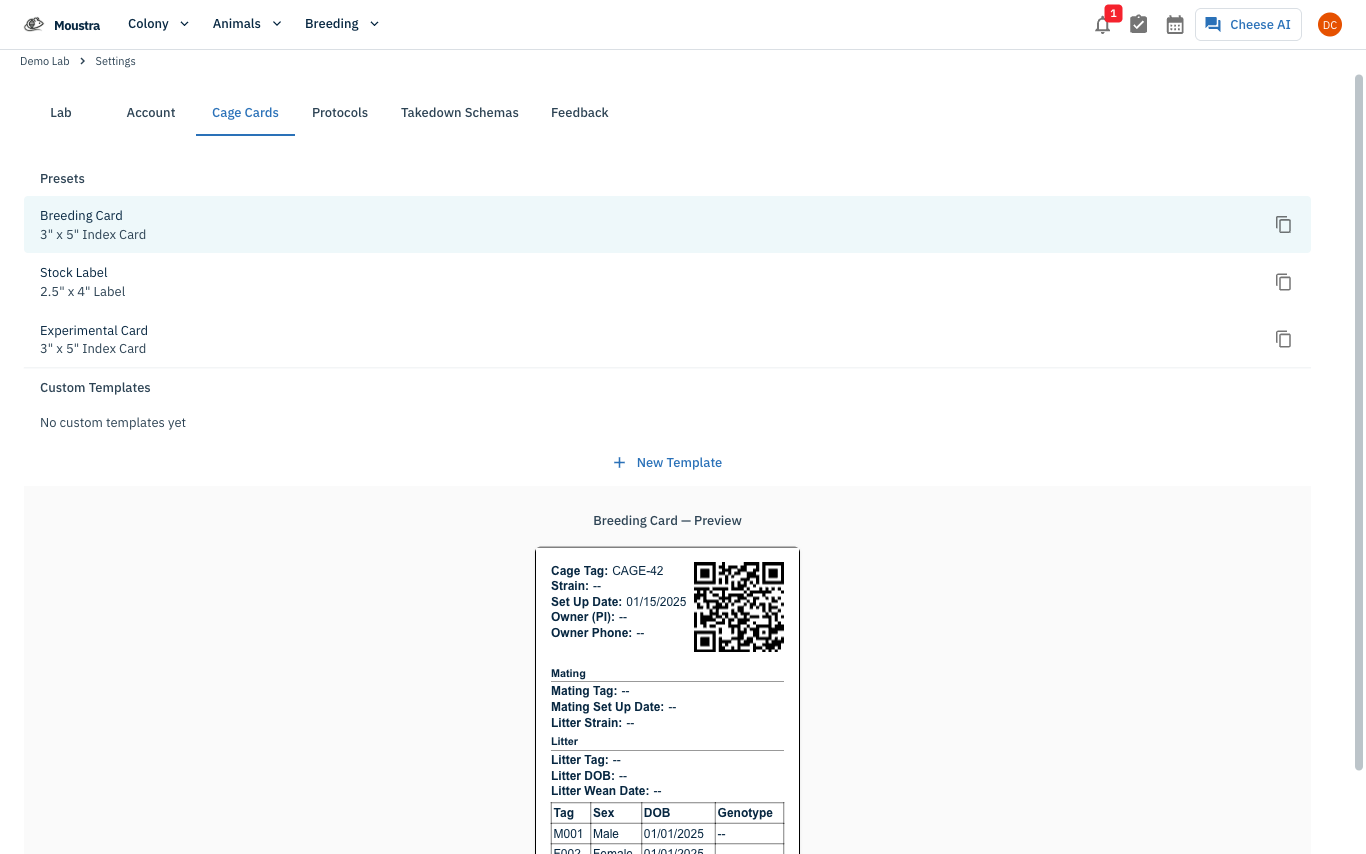Duplicate the Experimental Card preset
Image resolution: width=1366 pixels, height=854 pixels.
[1283, 339]
